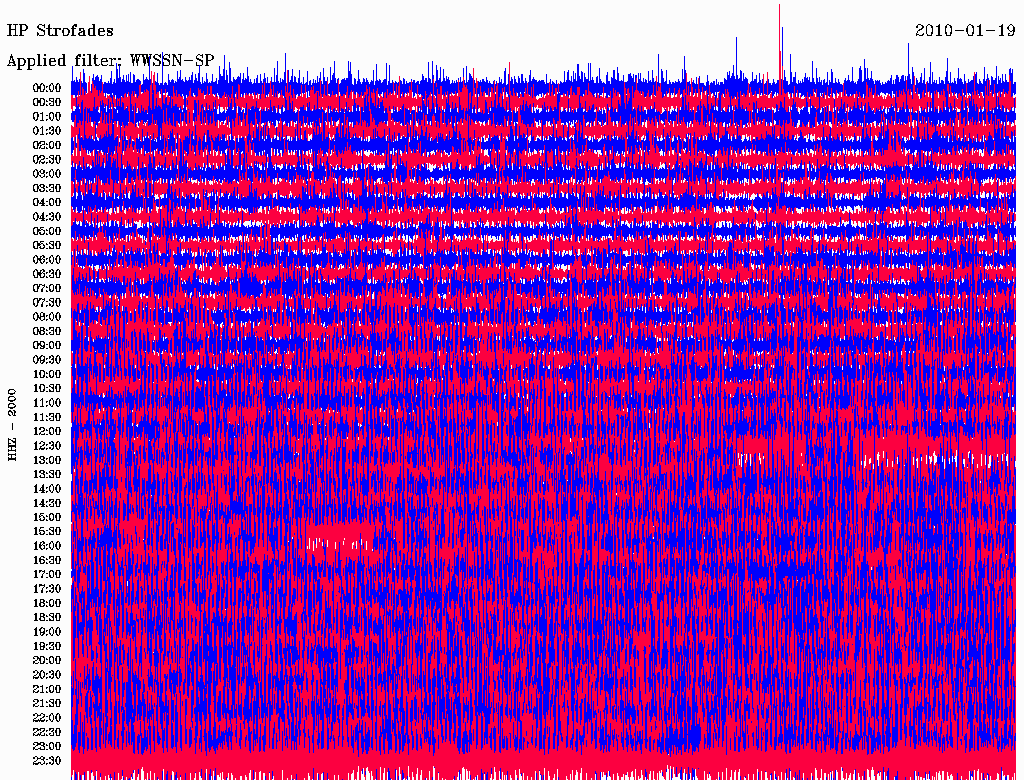The image size is (1024, 780).
Task: Select the 08:00 time label
Action: click(47, 317)
